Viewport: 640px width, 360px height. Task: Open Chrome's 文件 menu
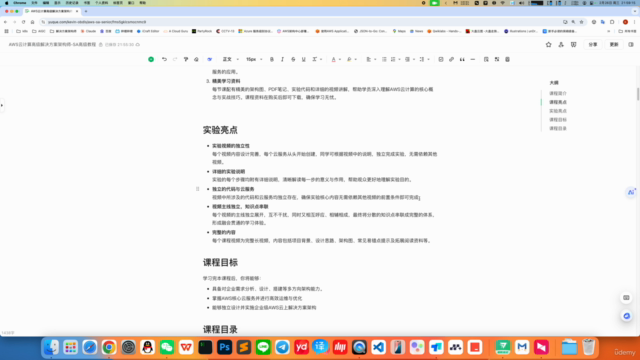click(x=34, y=3)
